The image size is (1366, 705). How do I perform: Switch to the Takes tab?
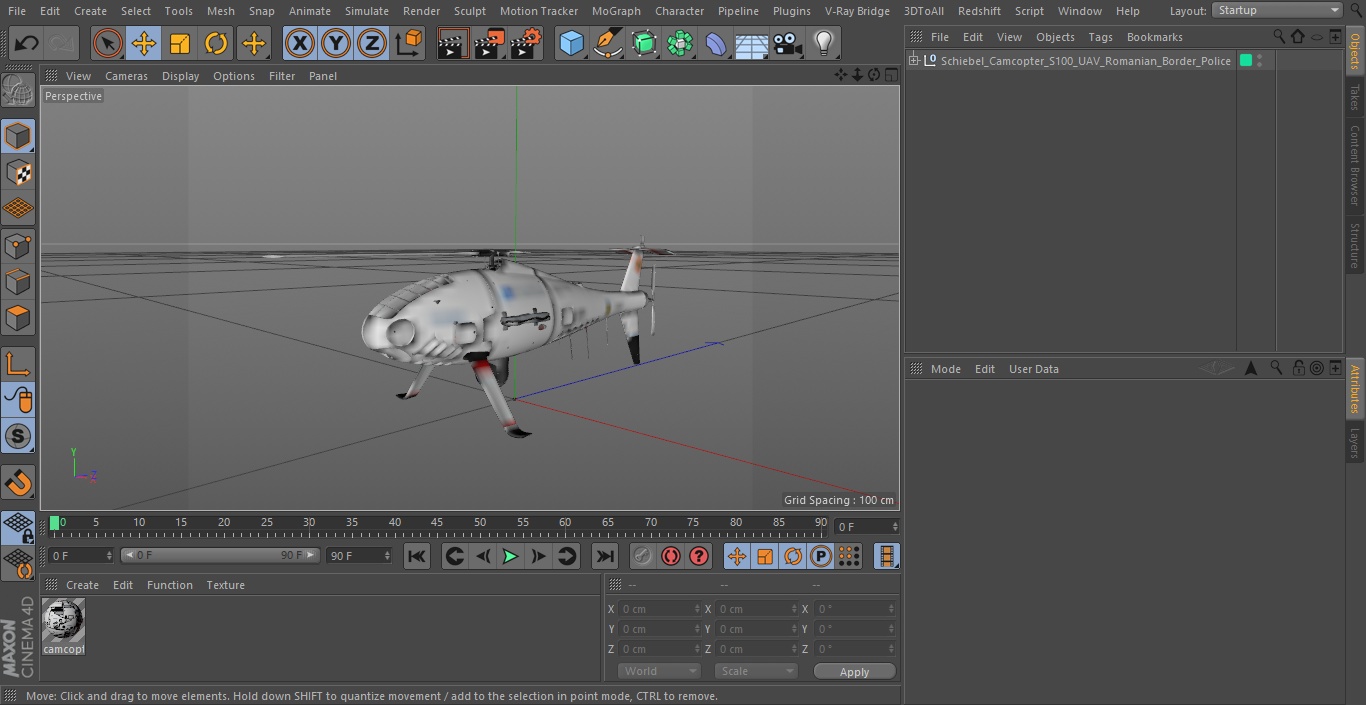click(1355, 97)
